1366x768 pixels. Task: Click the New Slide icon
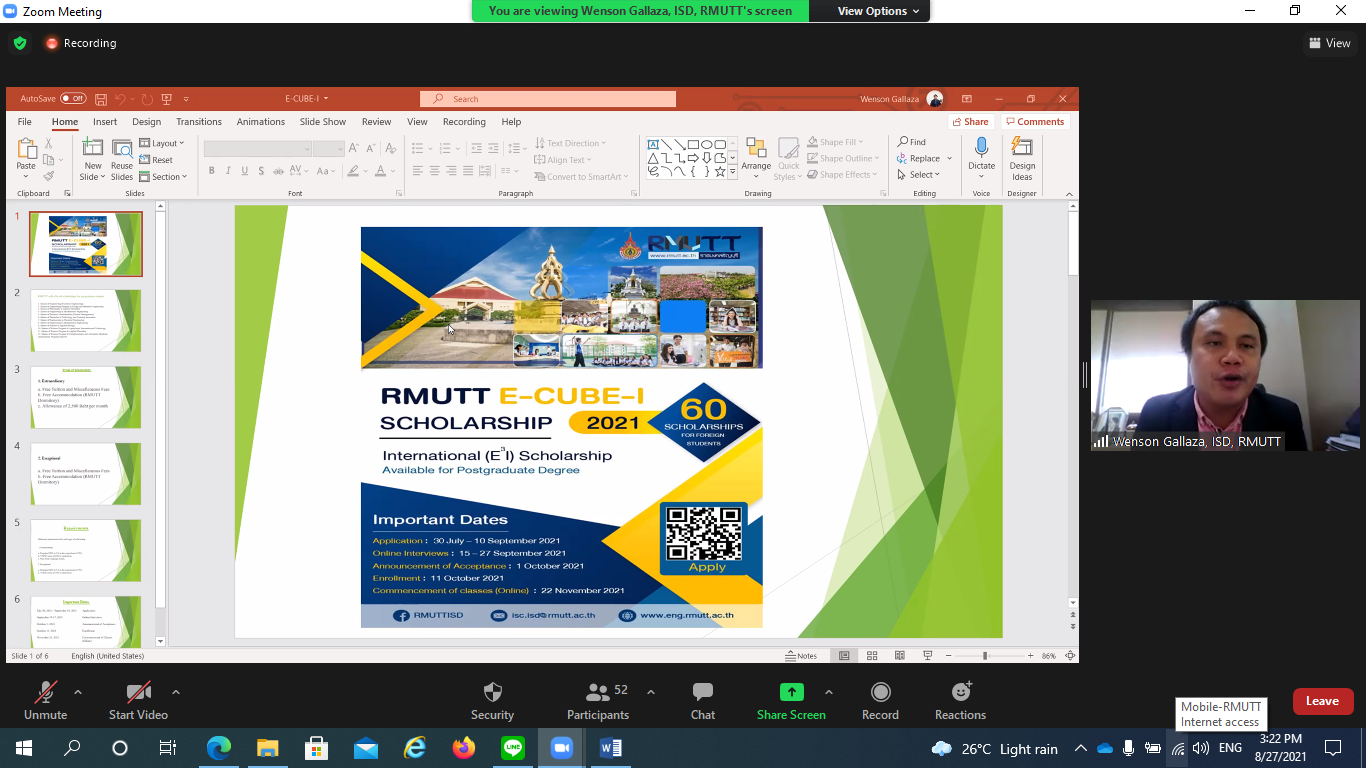point(92,149)
